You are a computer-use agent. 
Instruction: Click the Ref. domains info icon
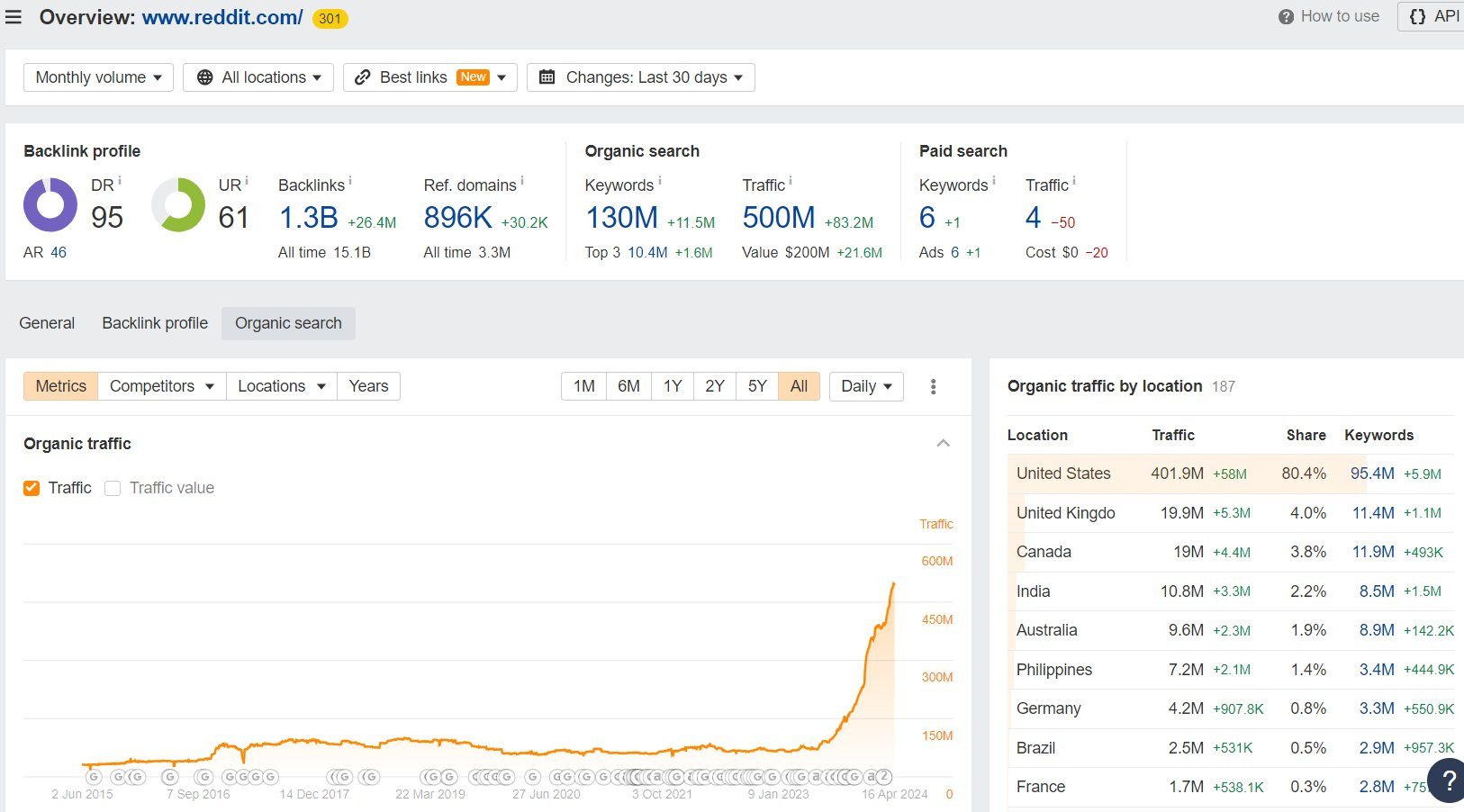522,181
